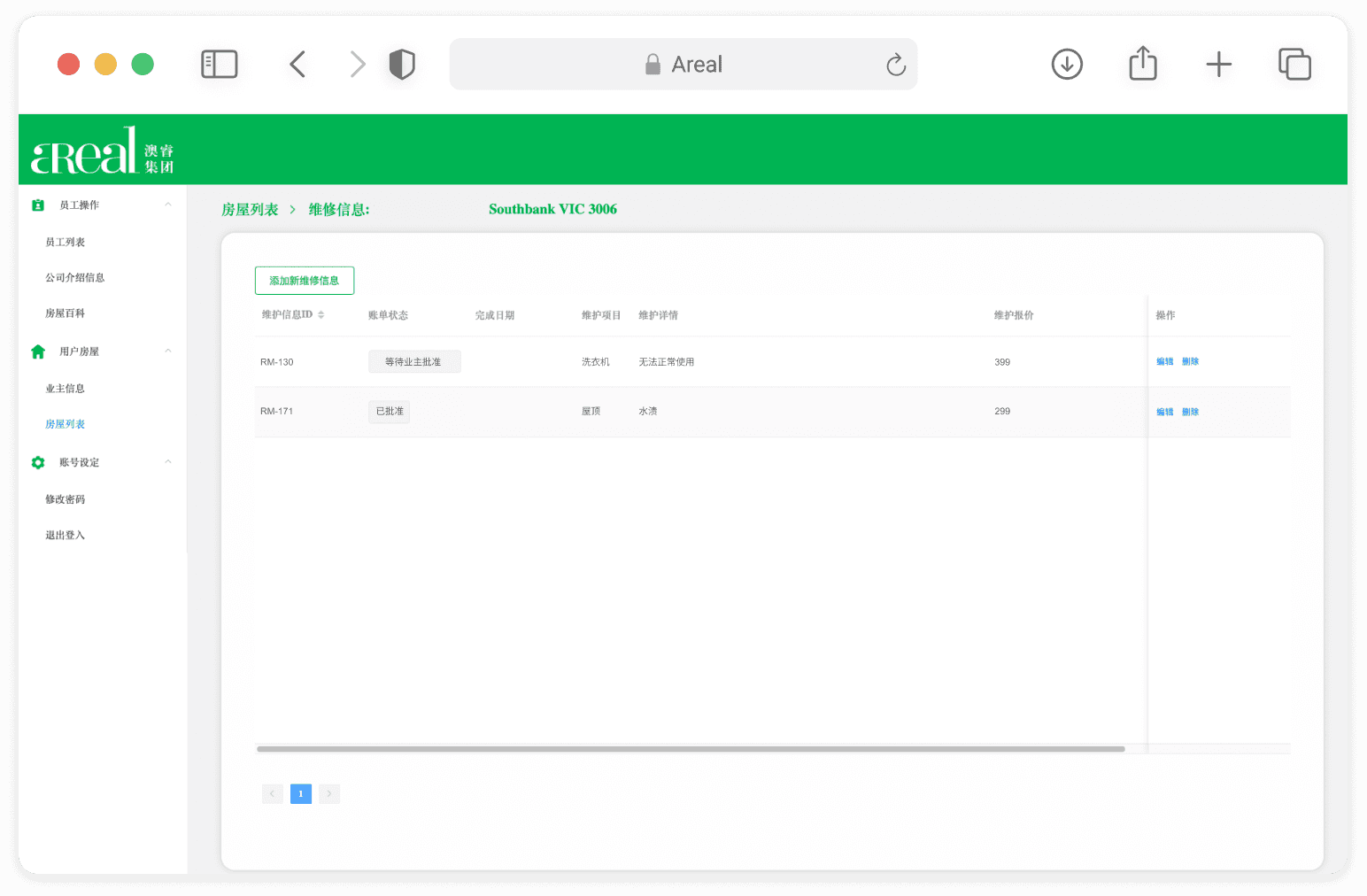Click the table horizontal scrollbar

tap(691, 749)
